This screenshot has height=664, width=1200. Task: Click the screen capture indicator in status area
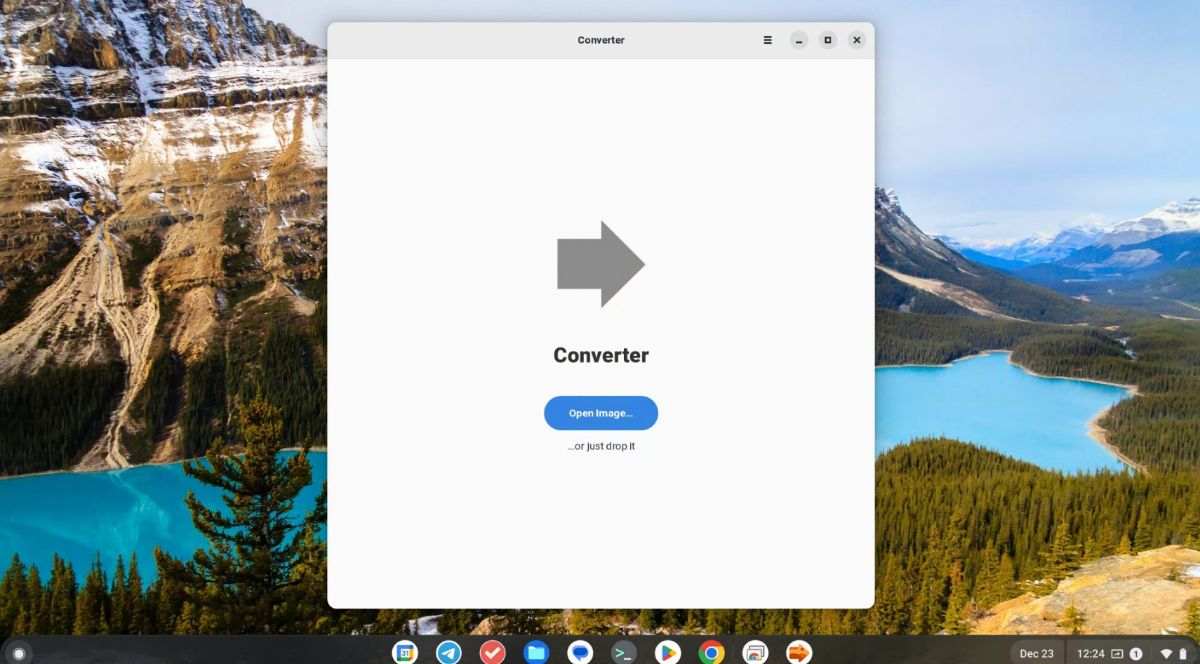1118,653
